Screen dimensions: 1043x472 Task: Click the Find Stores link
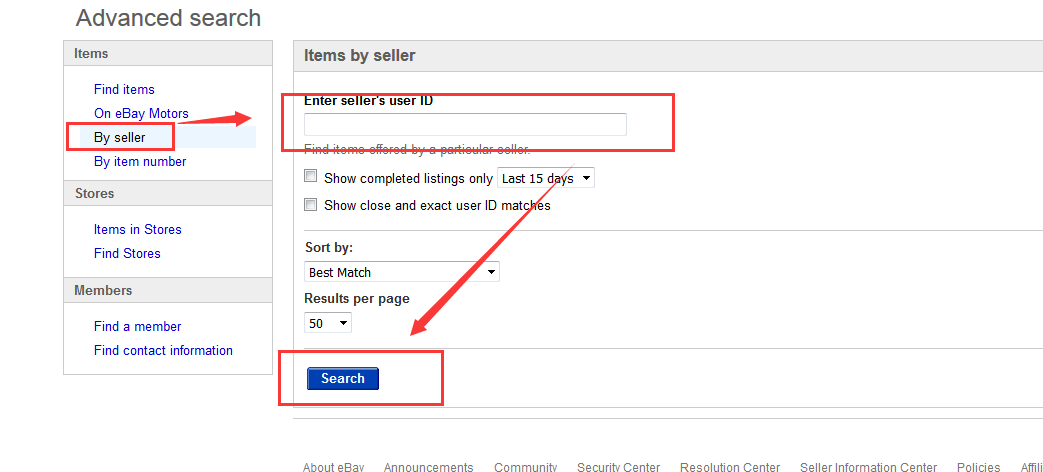pos(127,253)
